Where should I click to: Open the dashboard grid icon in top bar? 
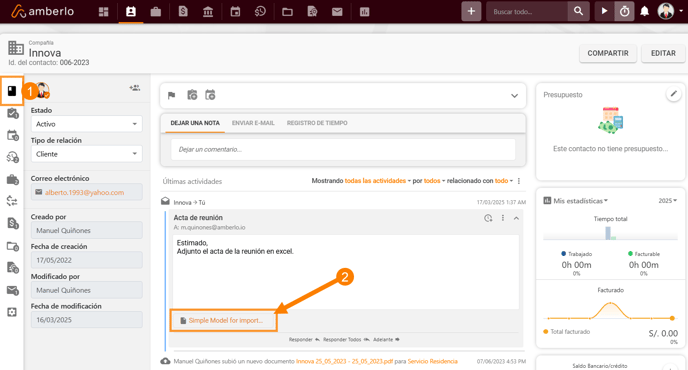point(104,12)
